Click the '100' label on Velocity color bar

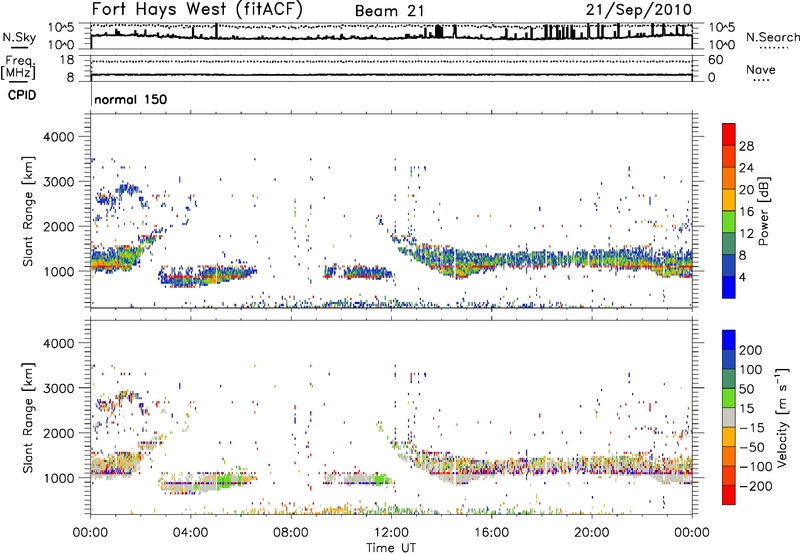pos(751,370)
